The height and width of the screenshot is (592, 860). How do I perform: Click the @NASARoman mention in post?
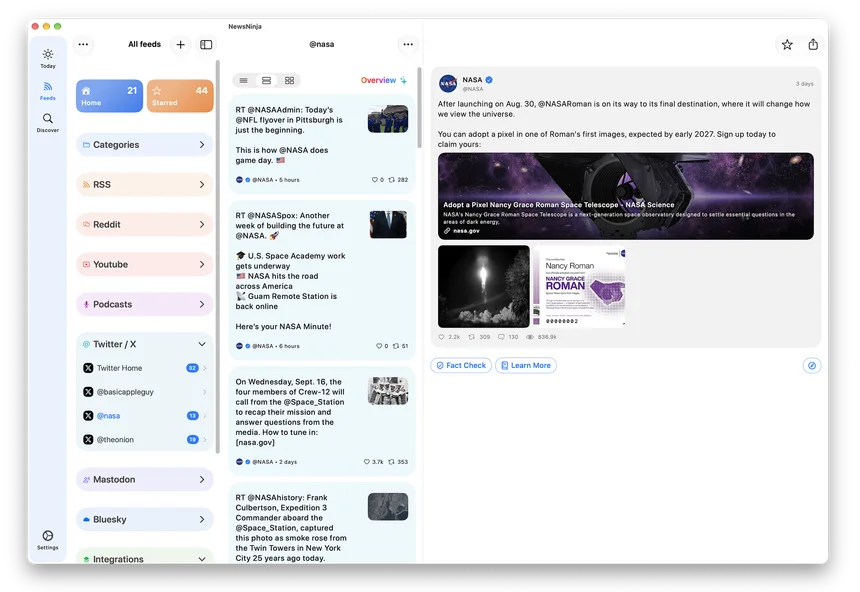coord(563,104)
